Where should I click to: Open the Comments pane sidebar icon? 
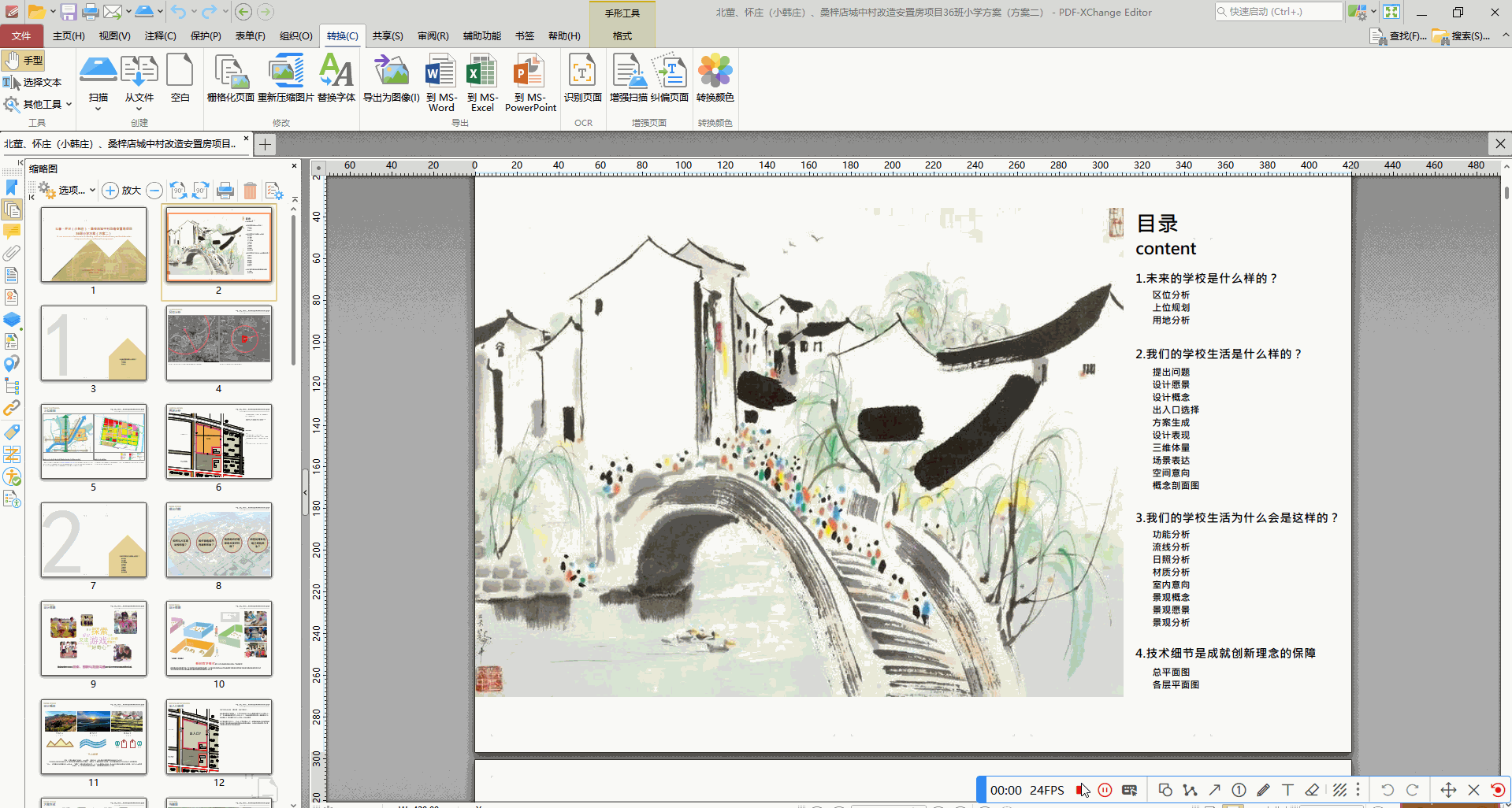pyautogui.click(x=11, y=232)
